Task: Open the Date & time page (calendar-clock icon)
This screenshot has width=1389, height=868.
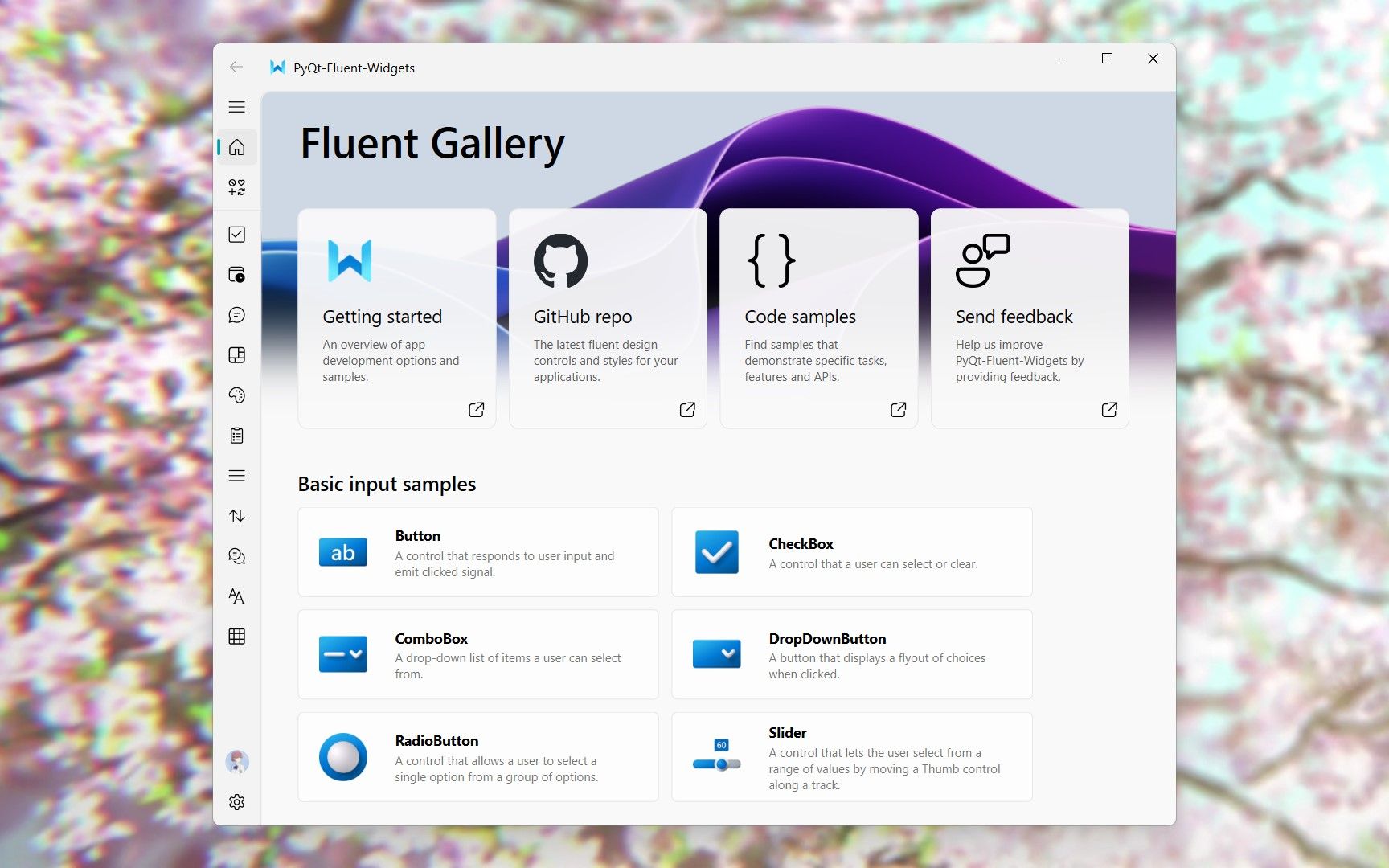Action: [x=236, y=274]
